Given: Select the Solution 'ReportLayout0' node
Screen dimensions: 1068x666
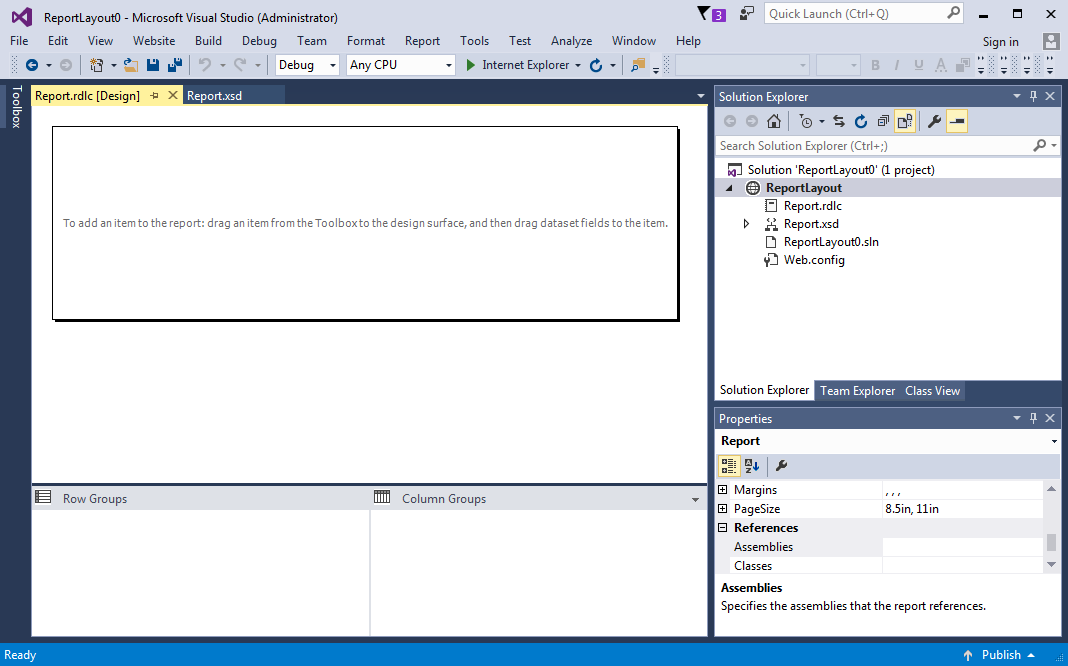Looking at the screenshot, I should tap(841, 170).
